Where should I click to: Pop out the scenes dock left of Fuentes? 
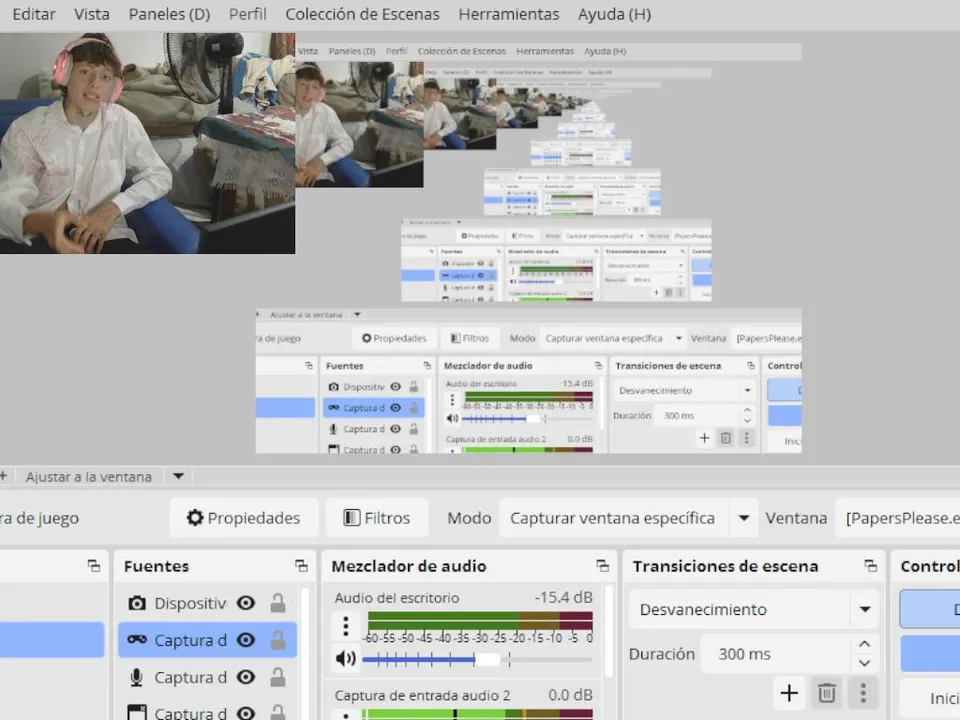point(93,566)
